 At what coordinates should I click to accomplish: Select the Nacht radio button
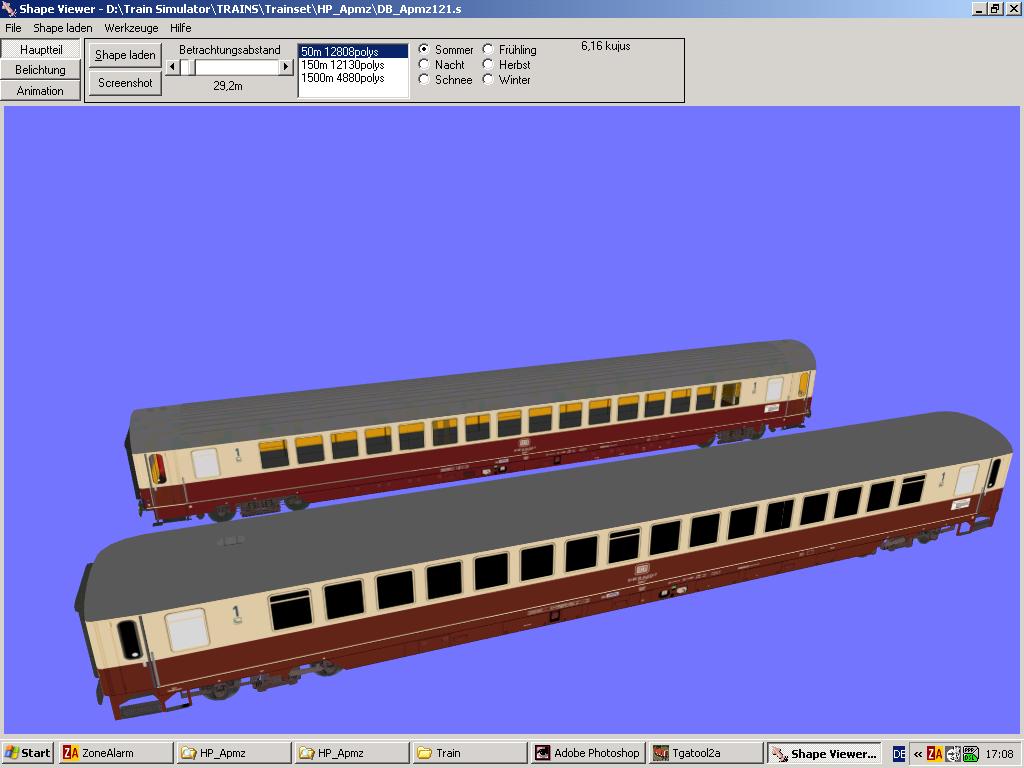coord(424,64)
